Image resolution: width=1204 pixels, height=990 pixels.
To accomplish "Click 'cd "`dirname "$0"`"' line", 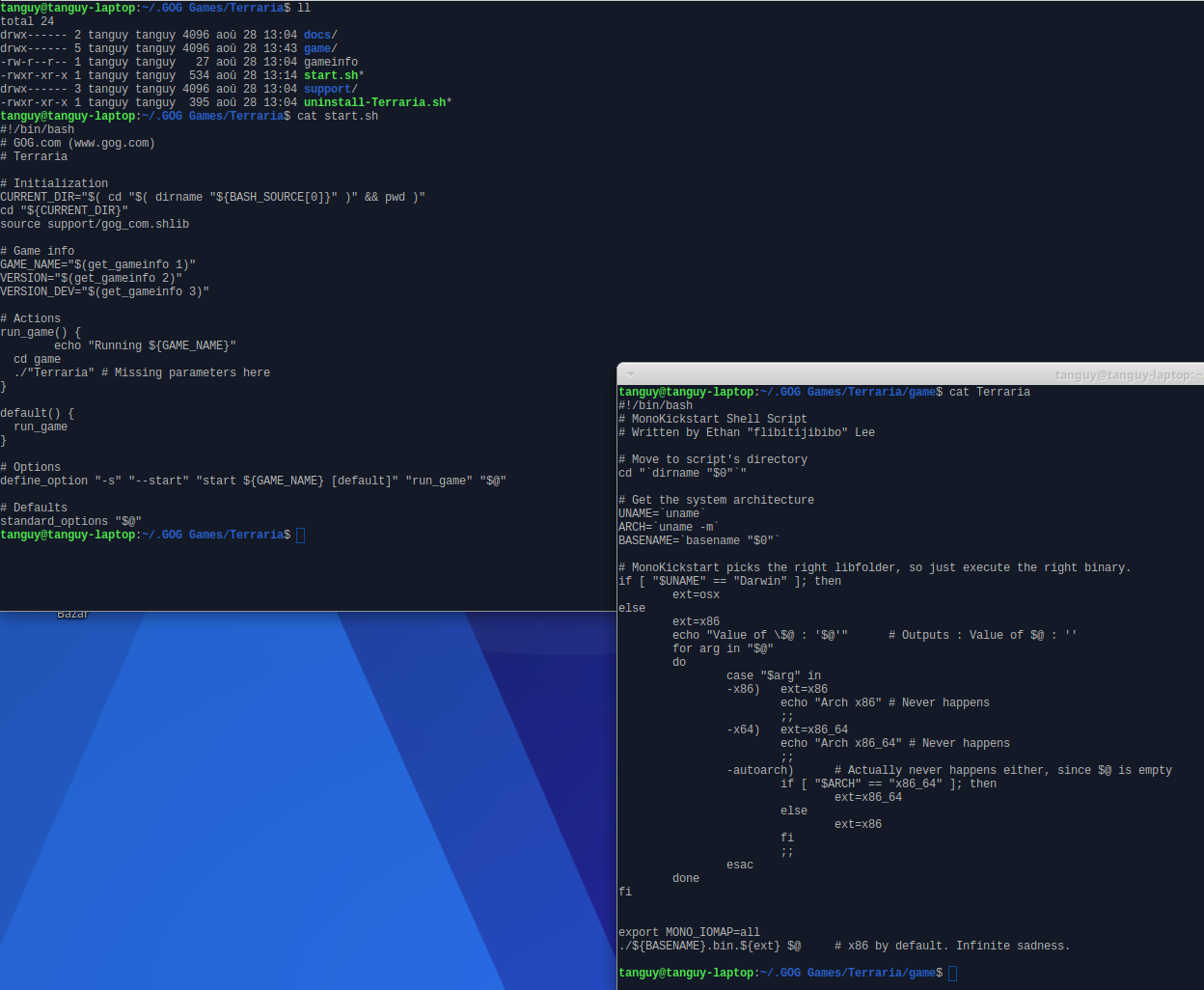I will pos(683,473).
